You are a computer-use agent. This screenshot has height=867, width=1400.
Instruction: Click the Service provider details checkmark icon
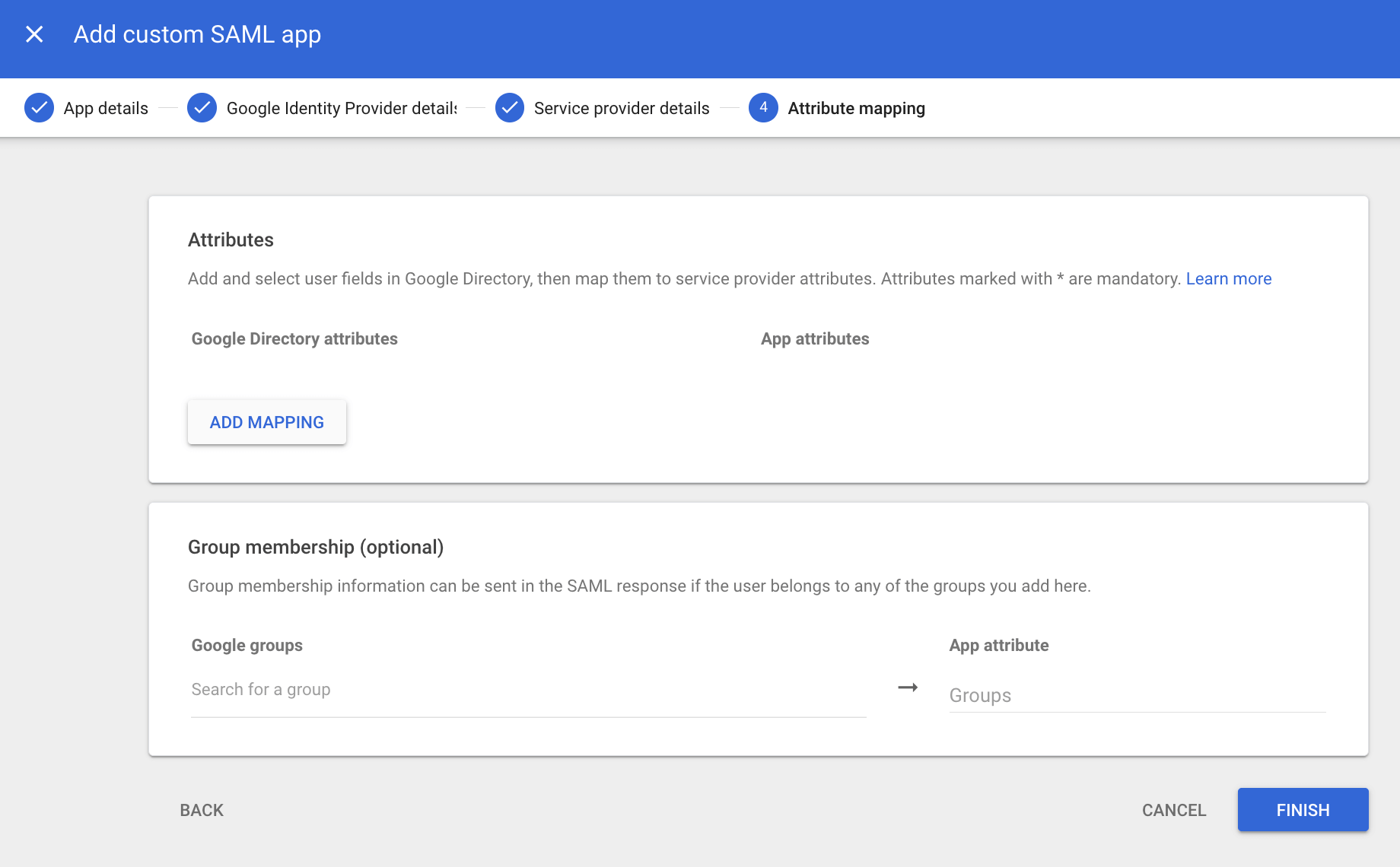(509, 108)
